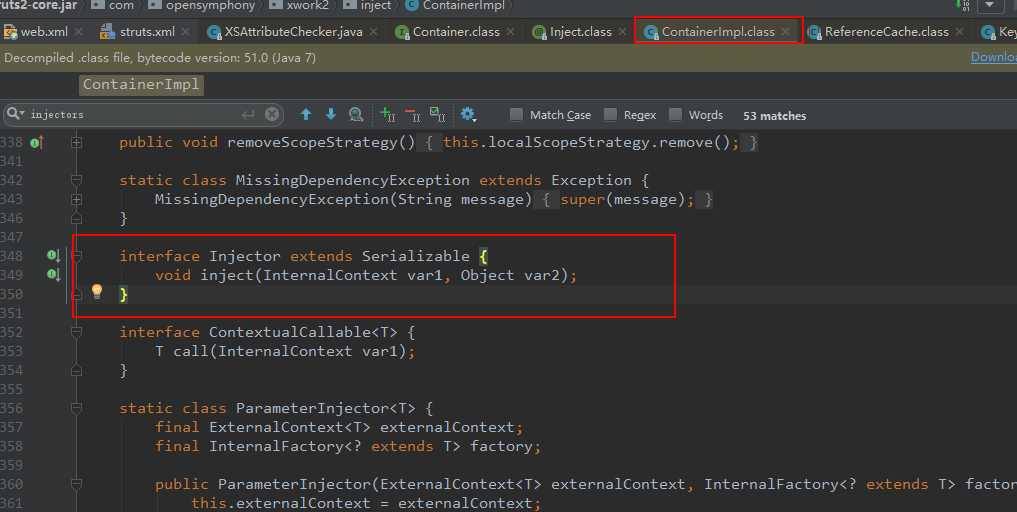Enable Match Case checkbox
Viewport: 1017px width, 512px height.
[x=516, y=115]
